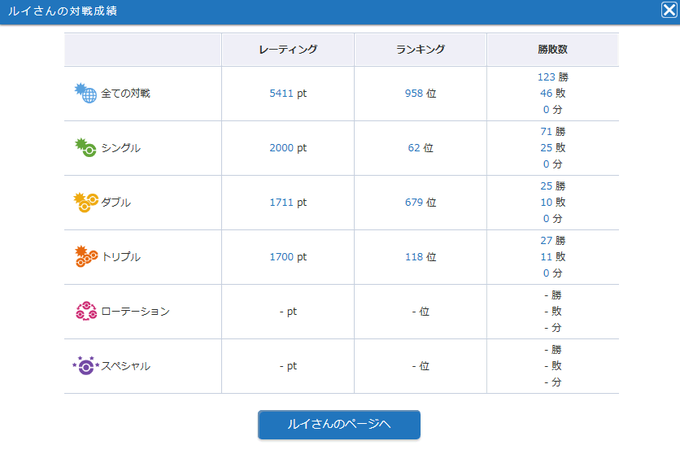Click the 全ての対戦 globe icon
This screenshot has width=680, height=454.
pyautogui.click(x=85, y=93)
